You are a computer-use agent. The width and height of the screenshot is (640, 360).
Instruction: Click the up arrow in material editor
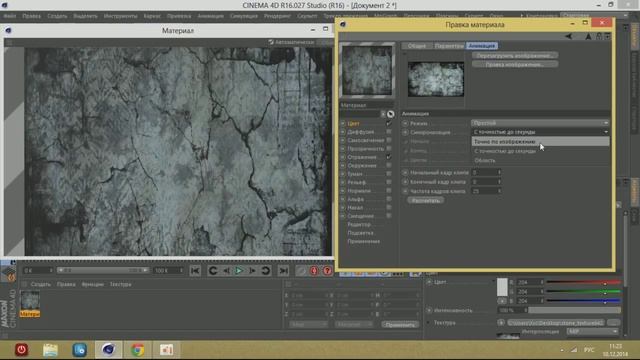pos(588,36)
